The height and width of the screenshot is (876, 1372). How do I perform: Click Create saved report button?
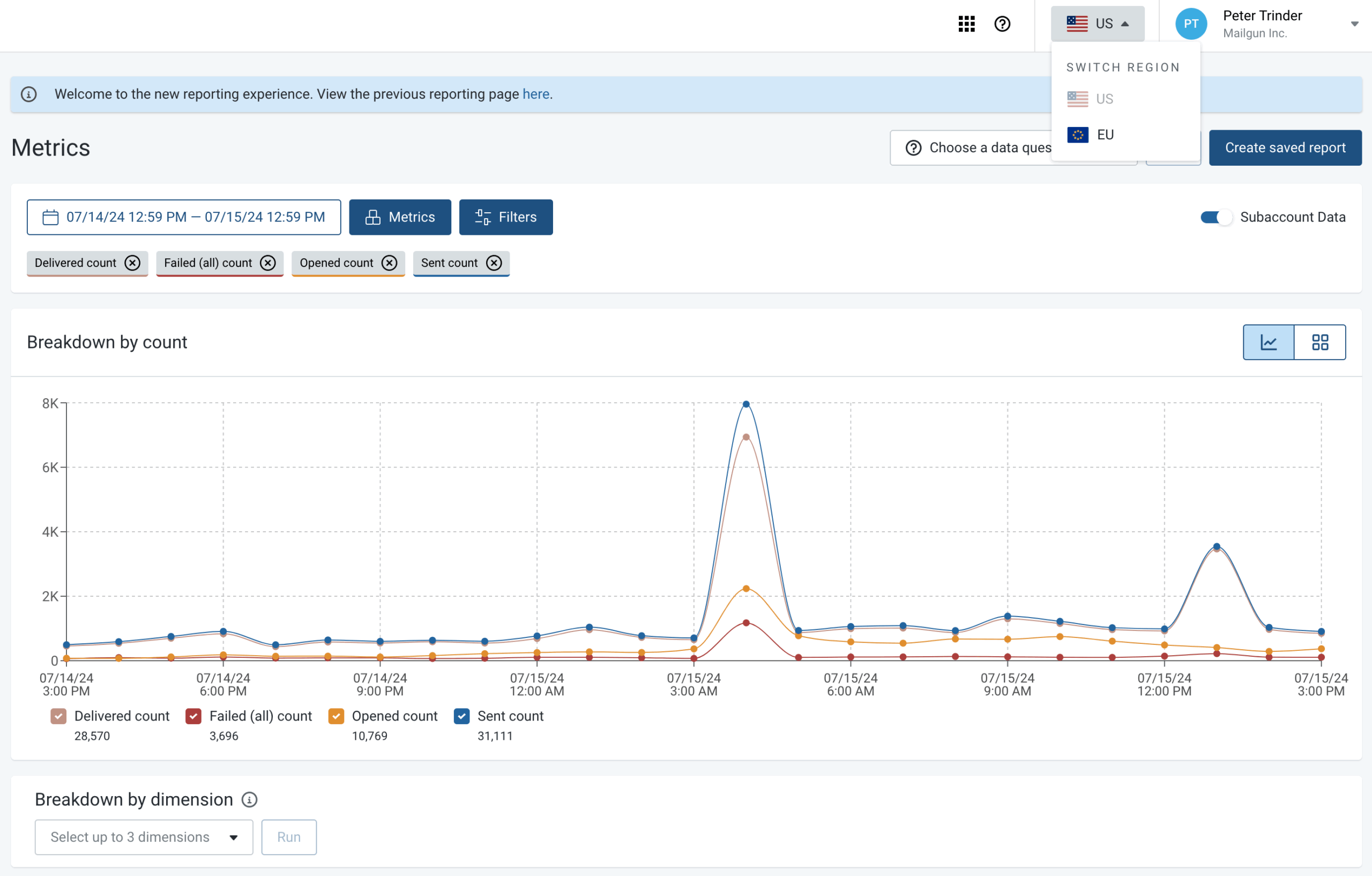[1285, 147]
